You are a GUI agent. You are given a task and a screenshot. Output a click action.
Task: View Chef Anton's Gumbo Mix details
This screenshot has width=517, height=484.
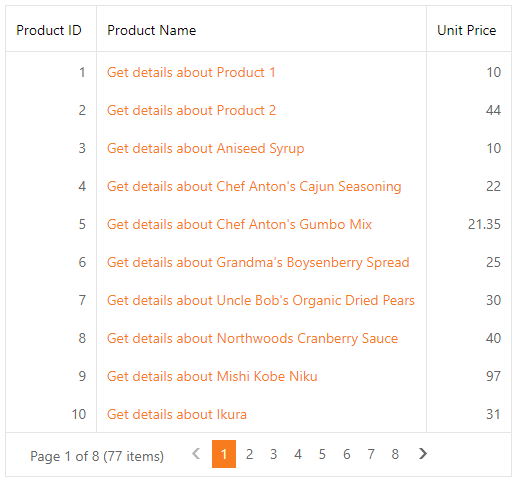tap(239, 224)
